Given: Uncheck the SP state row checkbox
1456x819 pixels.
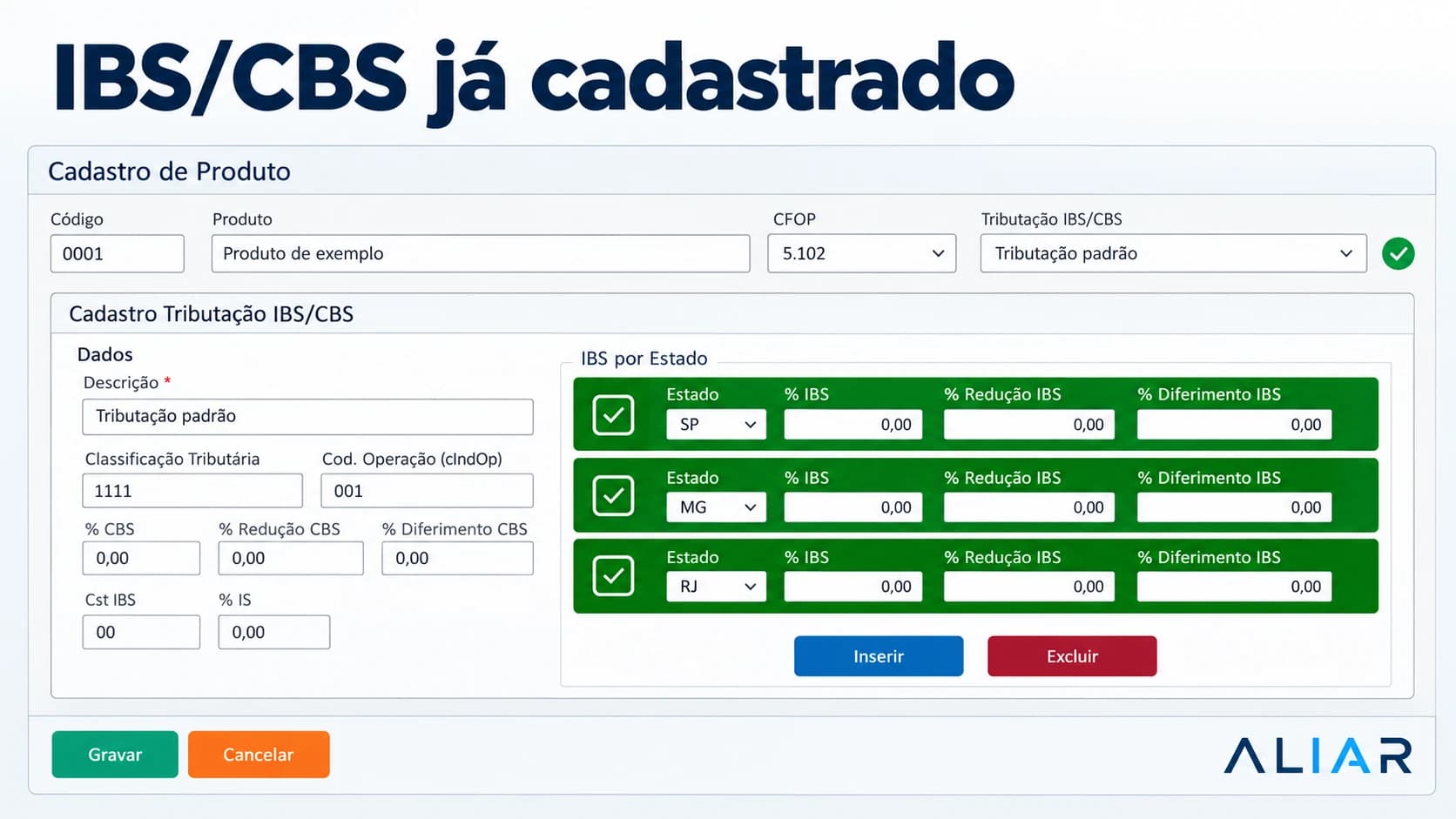Looking at the screenshot, I should pyautogui.click(x=613, y=414).
